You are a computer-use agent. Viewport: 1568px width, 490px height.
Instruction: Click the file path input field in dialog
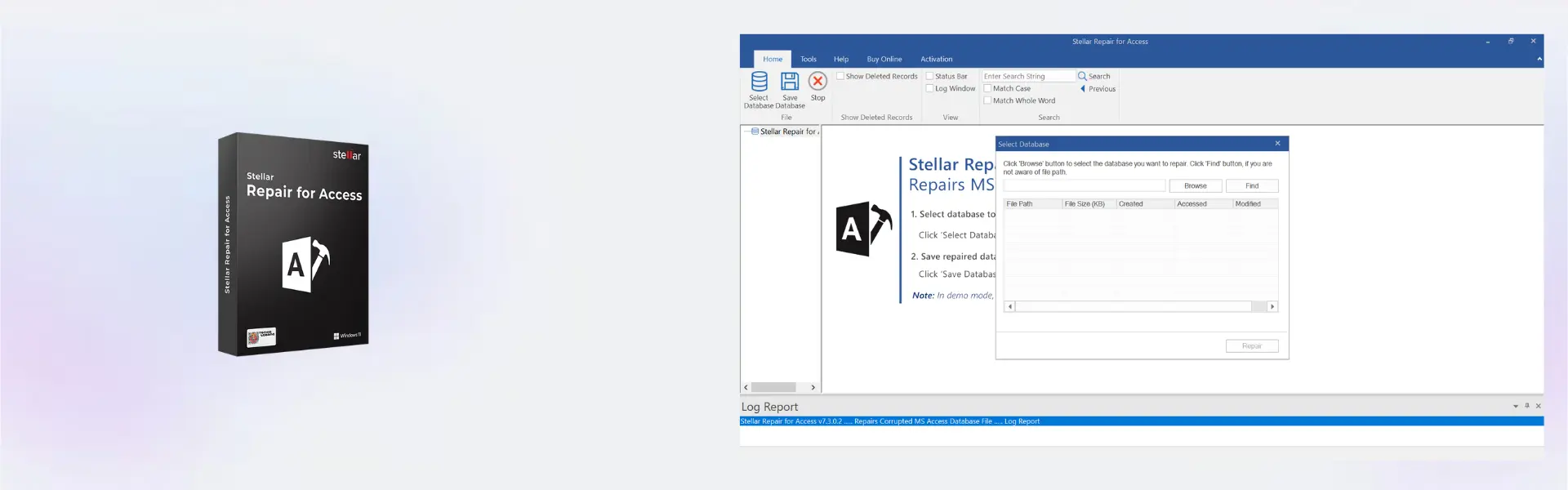point(1085,186)
